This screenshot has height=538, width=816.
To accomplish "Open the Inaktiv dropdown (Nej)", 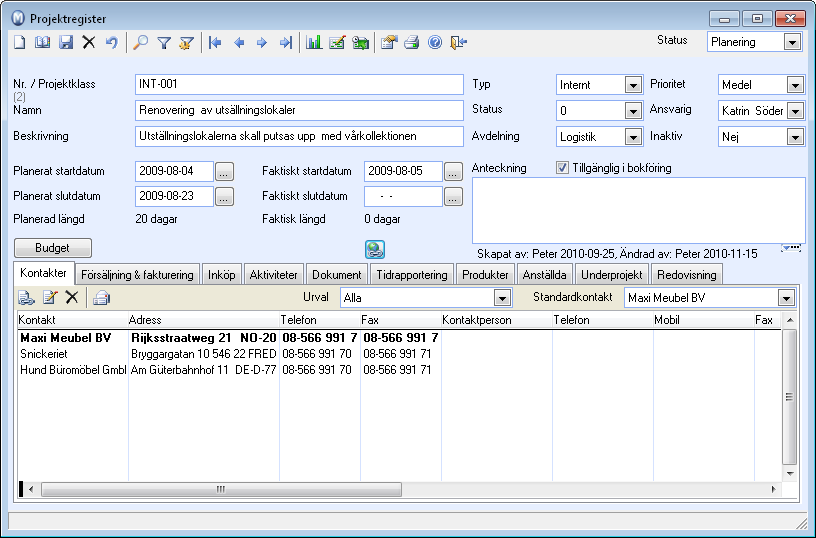I will click(795, 137).
